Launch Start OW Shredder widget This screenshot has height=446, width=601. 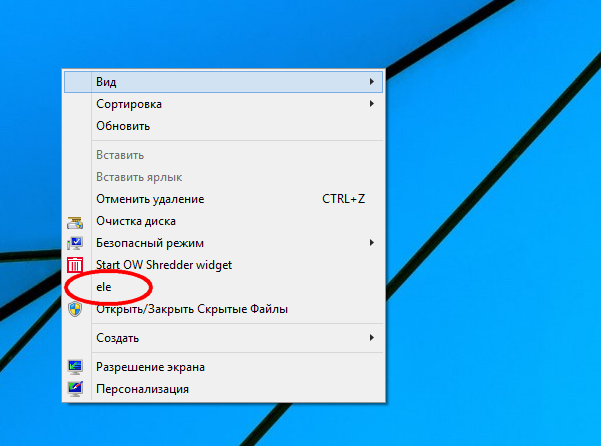click(x=223, y=265)
